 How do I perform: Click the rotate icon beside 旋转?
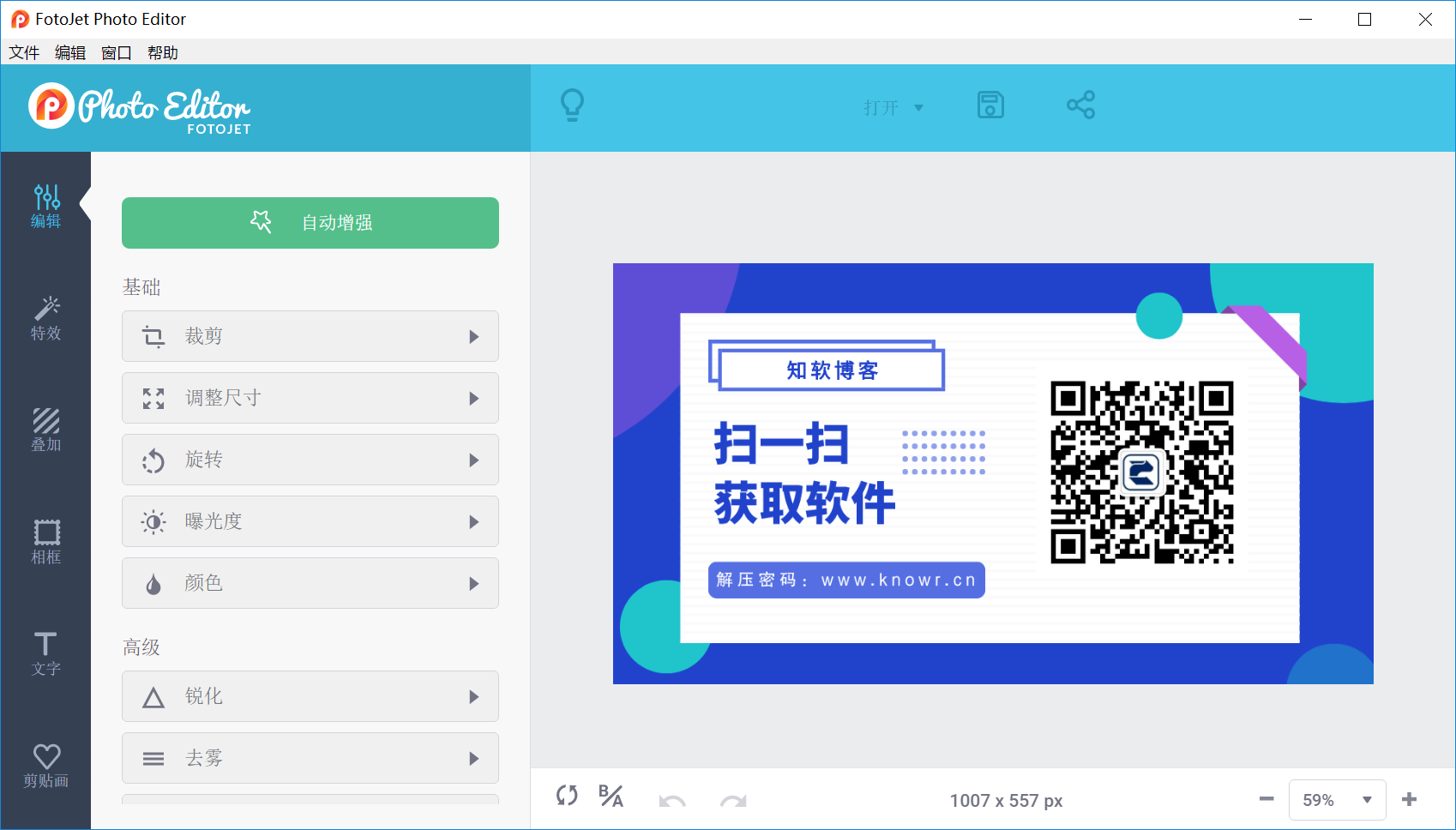153,460
